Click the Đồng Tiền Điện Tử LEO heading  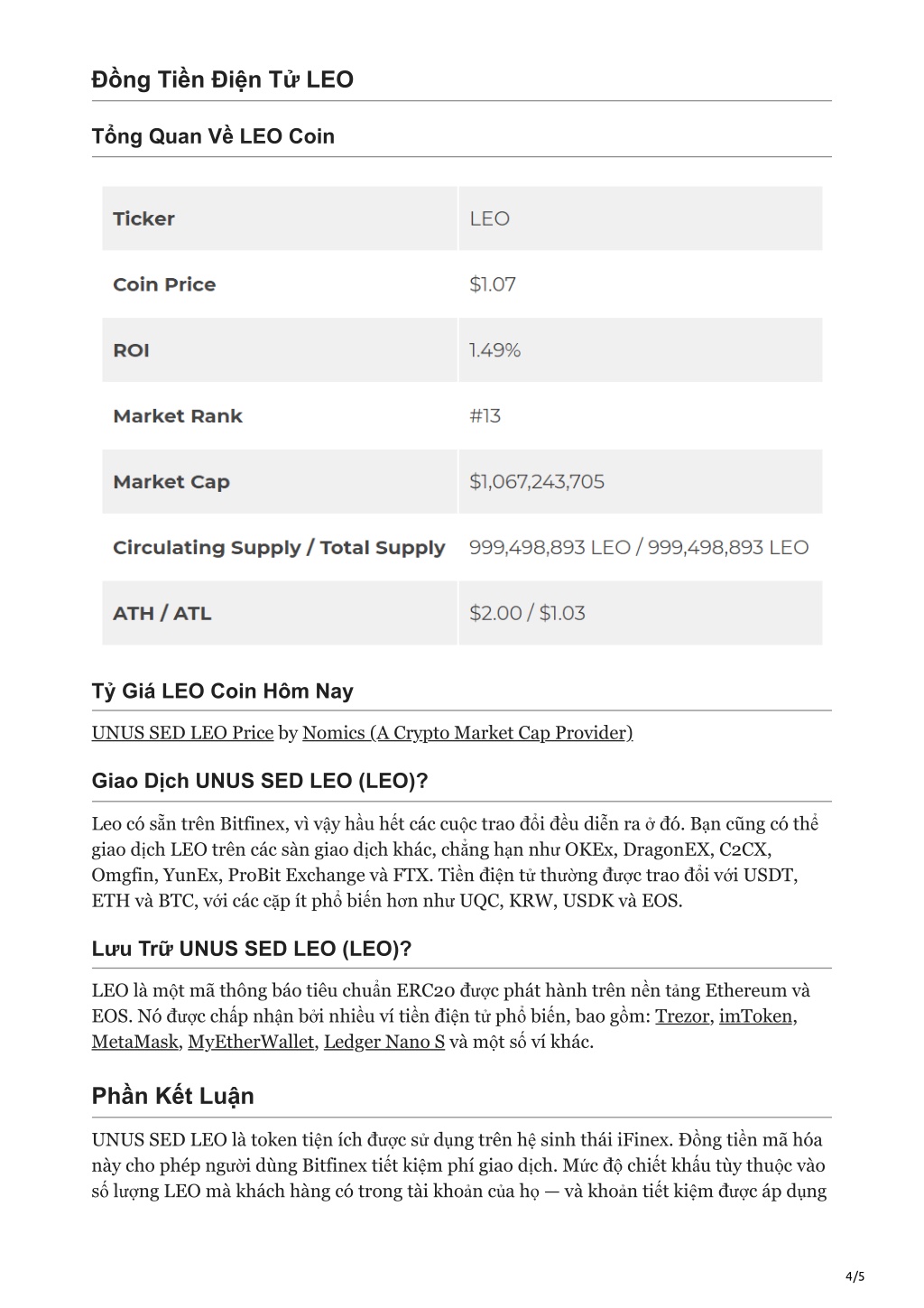(x=223, y=79)
